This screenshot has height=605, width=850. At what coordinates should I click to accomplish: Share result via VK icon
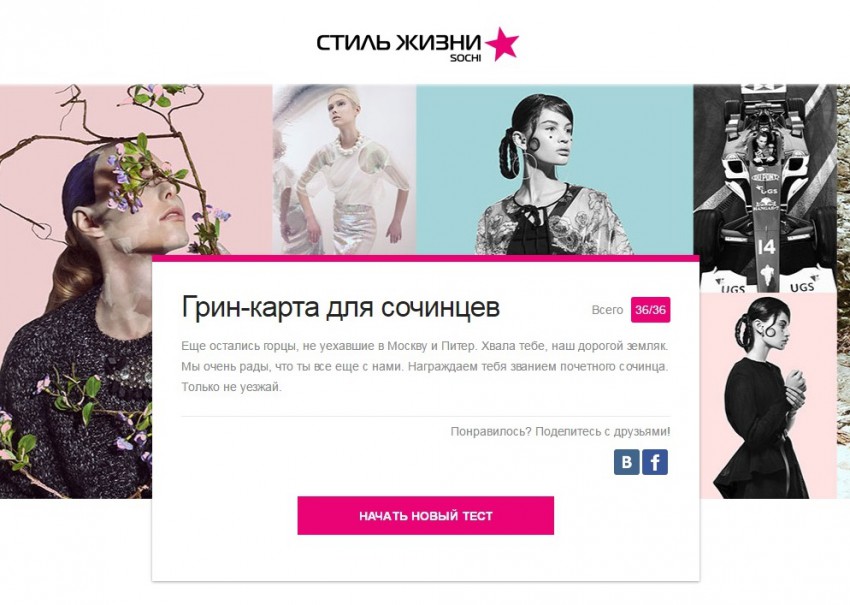(627, 462)
